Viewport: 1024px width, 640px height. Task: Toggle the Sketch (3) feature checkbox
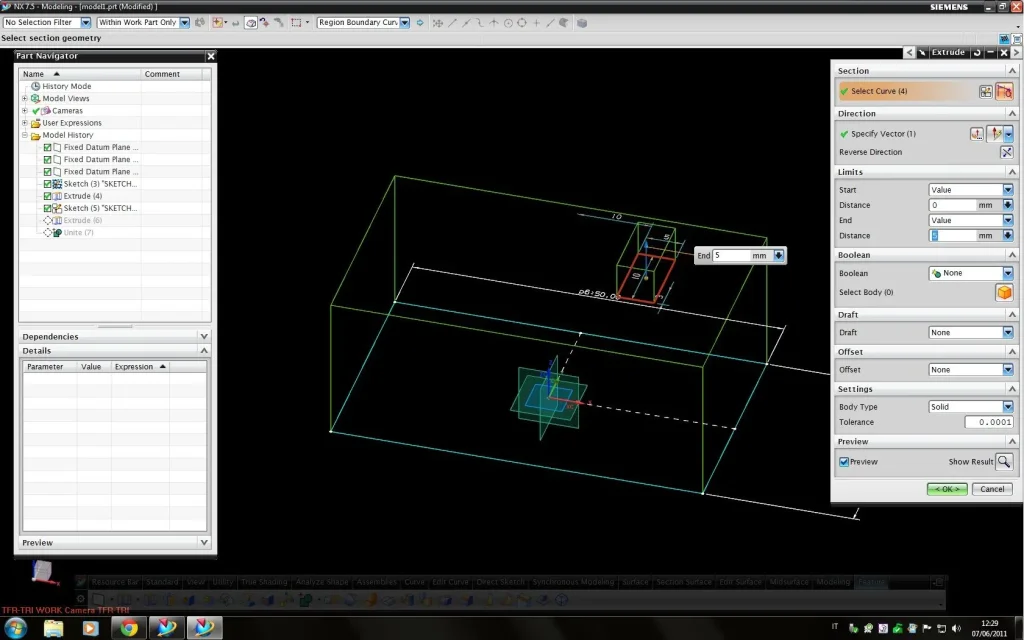point(48,184)
